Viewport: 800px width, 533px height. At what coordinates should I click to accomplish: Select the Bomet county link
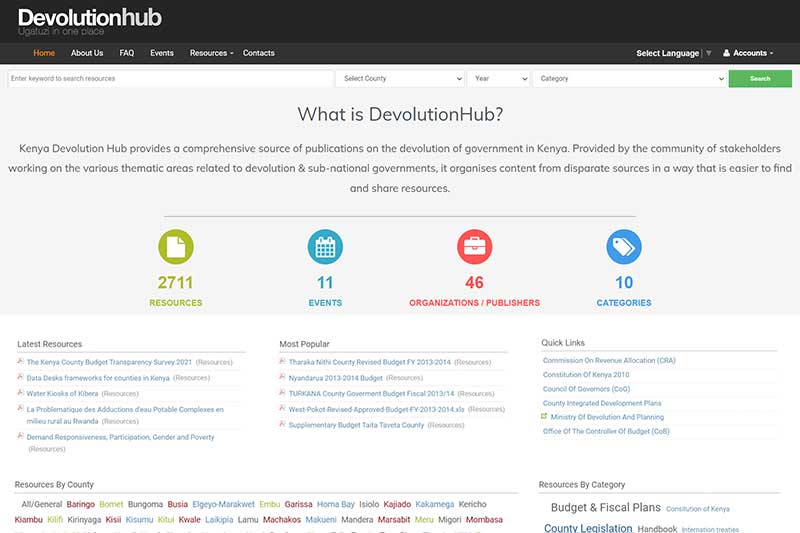pyautogui.click(x=111, y=504)
